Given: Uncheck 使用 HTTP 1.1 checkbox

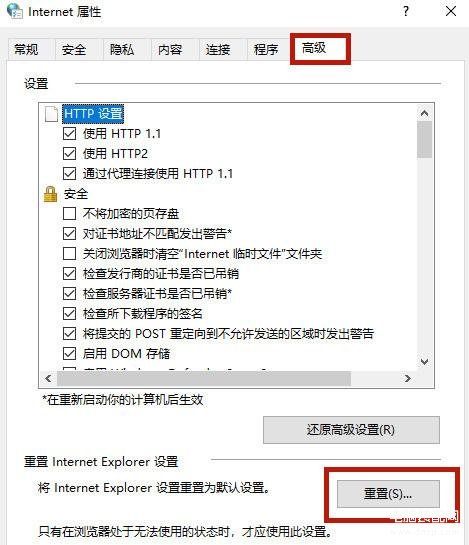Looking at the screenshot, I should 70,133.
